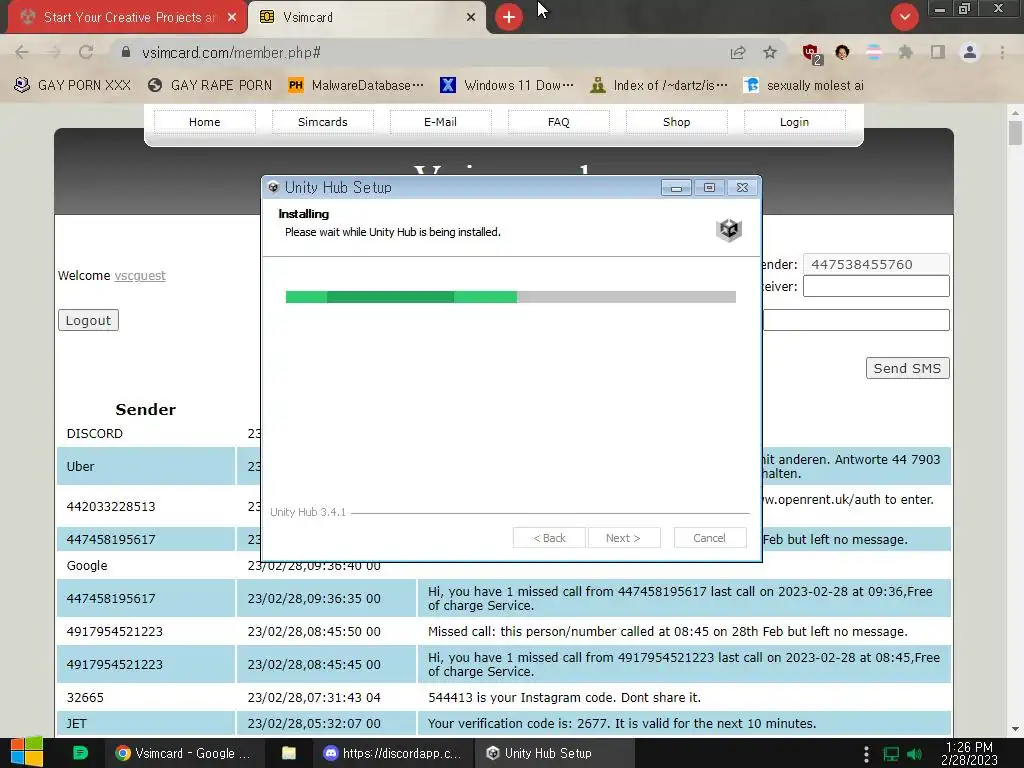The height and width of the screenshot is (768, 1024).
Task: Open the Simcards menu item
Action: pyautogui.click(x=323, y=122)
